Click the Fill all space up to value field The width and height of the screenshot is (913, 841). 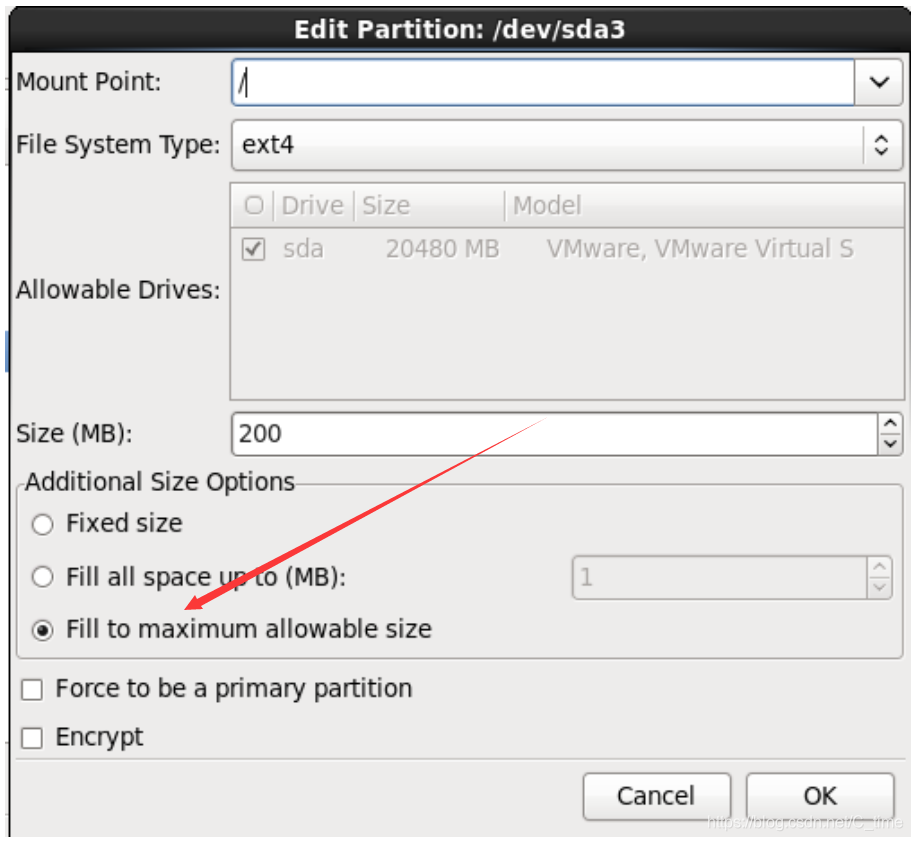(x=720, y=578)
